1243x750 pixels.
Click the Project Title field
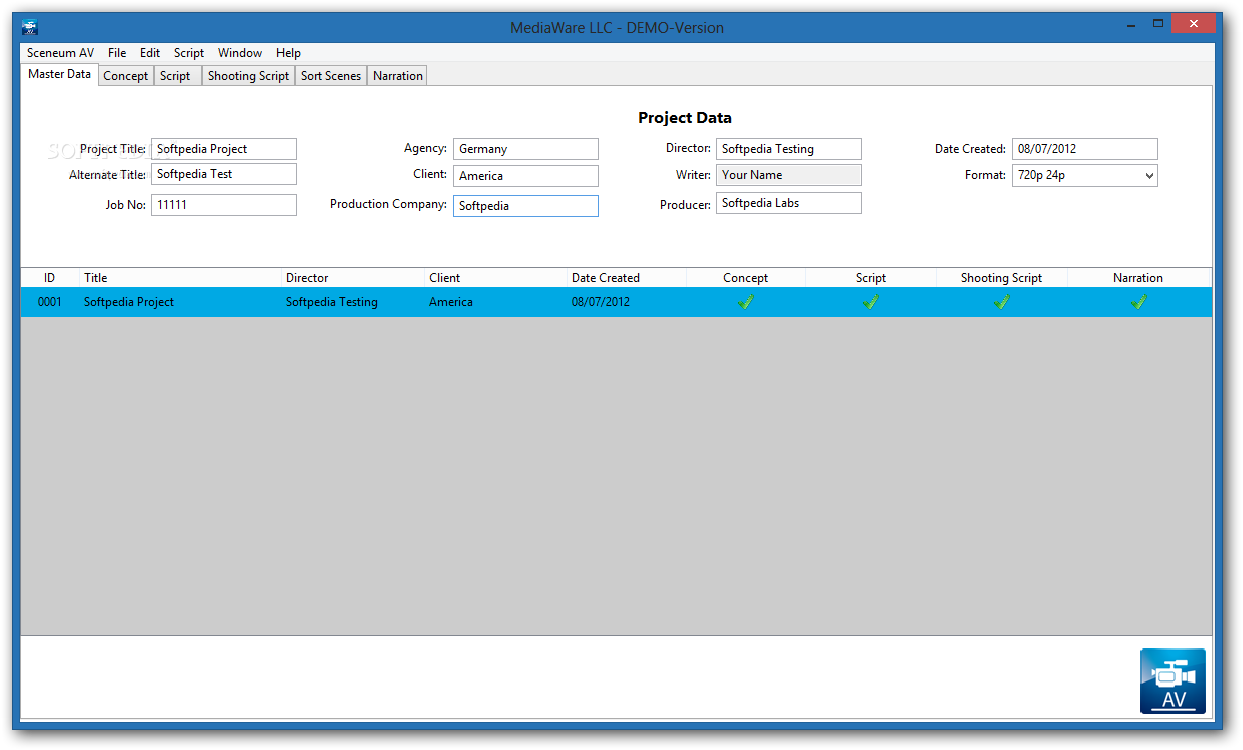pos(224,149)
